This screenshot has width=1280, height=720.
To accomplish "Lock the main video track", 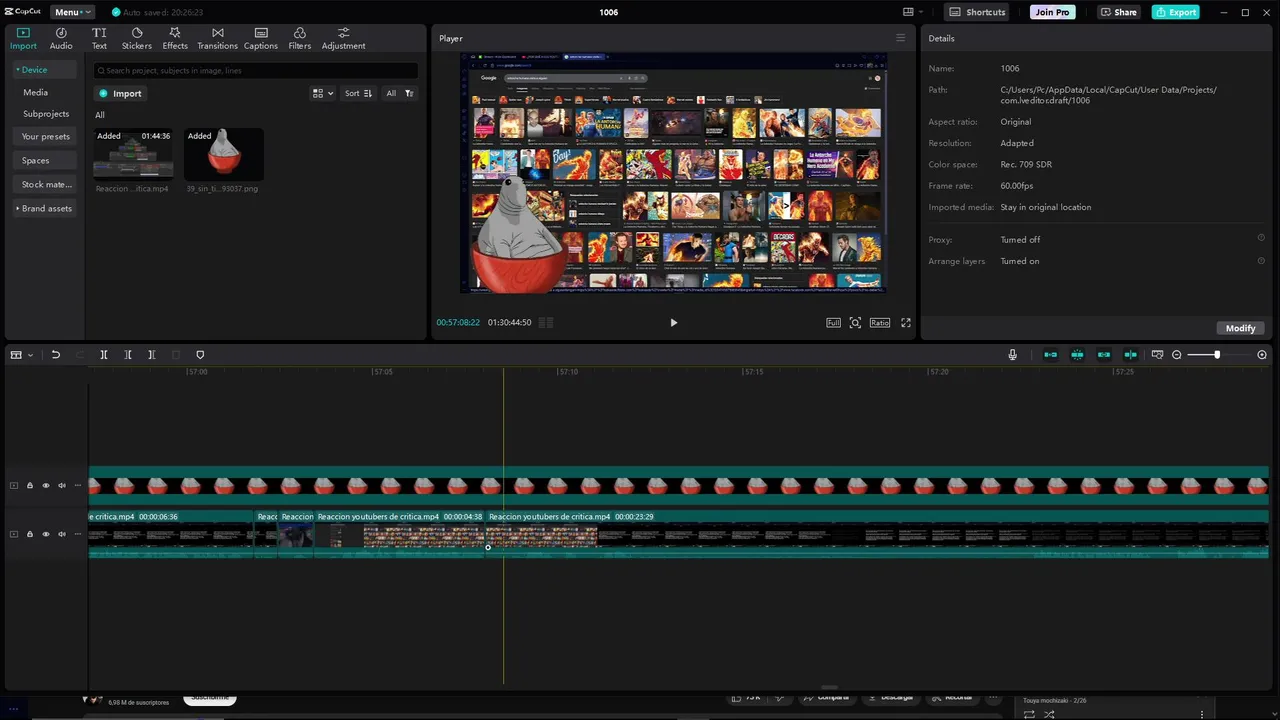I will (x=30, y=534).
